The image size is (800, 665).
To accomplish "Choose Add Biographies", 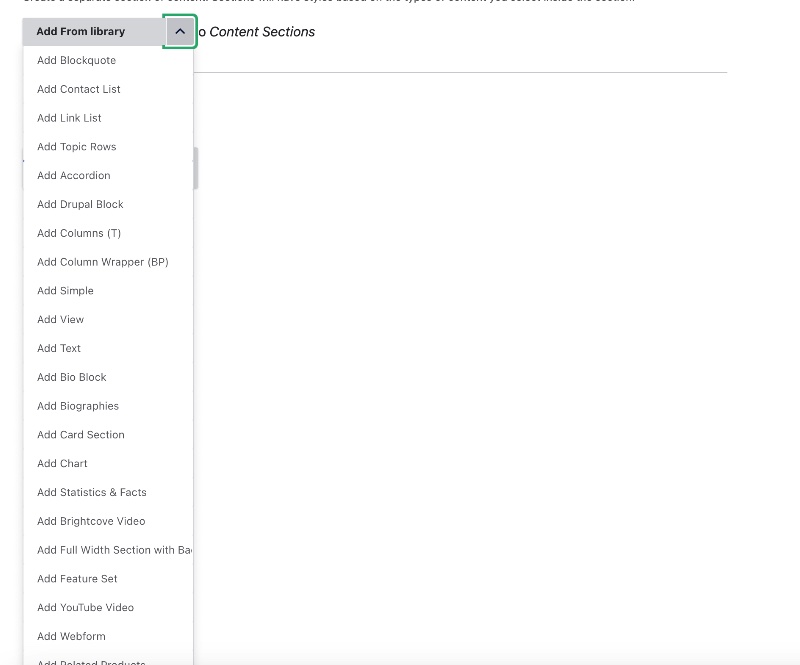I will pos(77,406).
